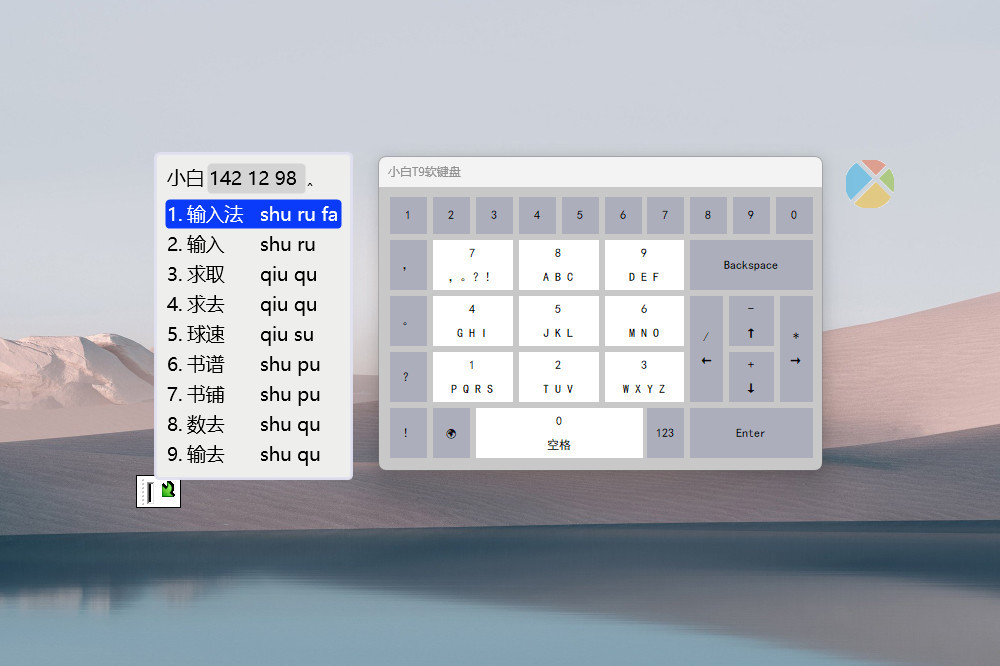
Task: Tap the 空格 space key
Action: 559,433
